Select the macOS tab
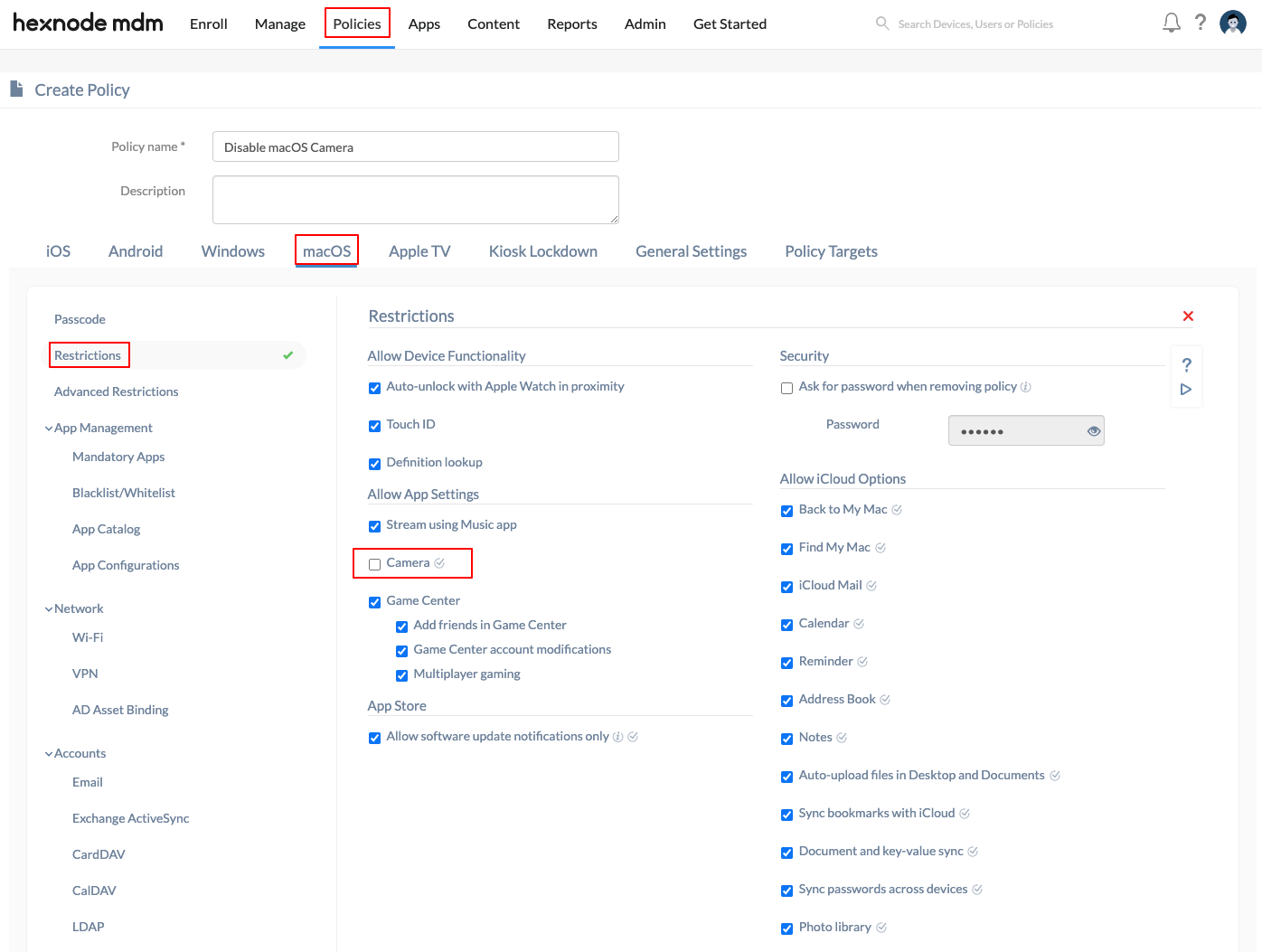The image size is (1262, 952). 326,251
